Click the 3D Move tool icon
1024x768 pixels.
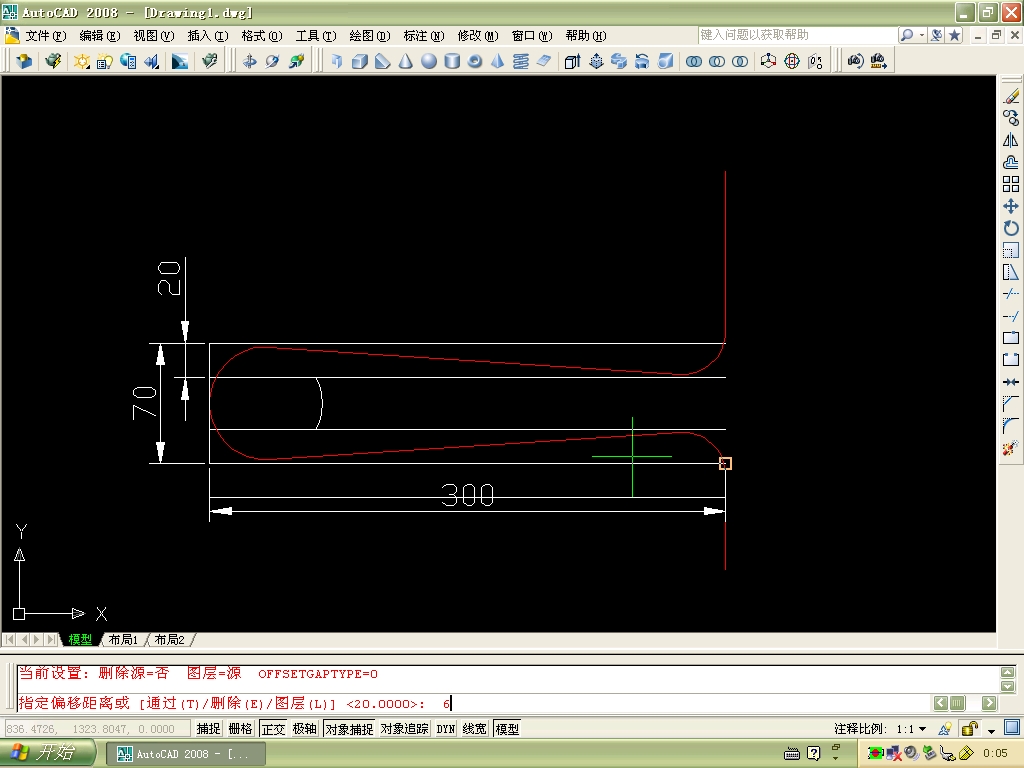(x=769, y=61)
